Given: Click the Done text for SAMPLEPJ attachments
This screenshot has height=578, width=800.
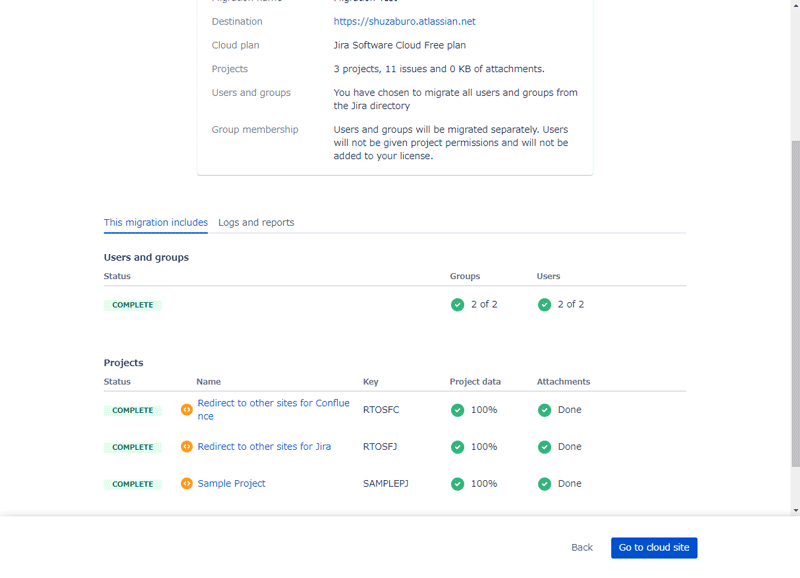Looking at the screenshot, I should (x=569, y=484).
